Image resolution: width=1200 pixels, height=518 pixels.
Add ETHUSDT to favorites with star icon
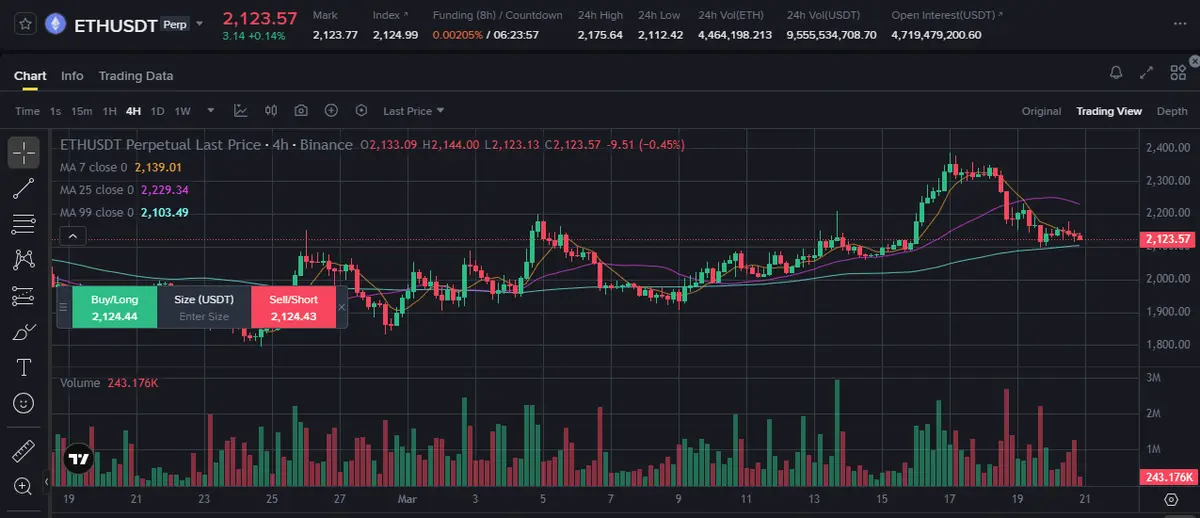tap(25, 23)
